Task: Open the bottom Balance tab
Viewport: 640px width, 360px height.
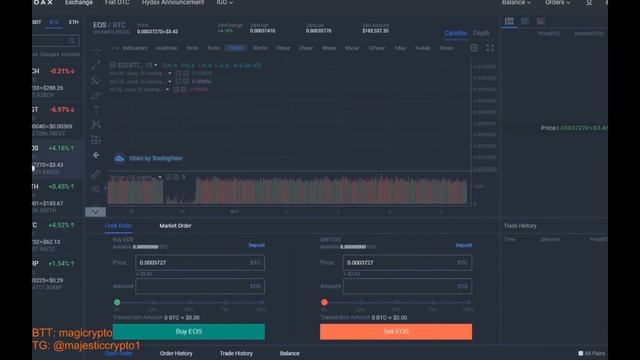Action: 289,353
